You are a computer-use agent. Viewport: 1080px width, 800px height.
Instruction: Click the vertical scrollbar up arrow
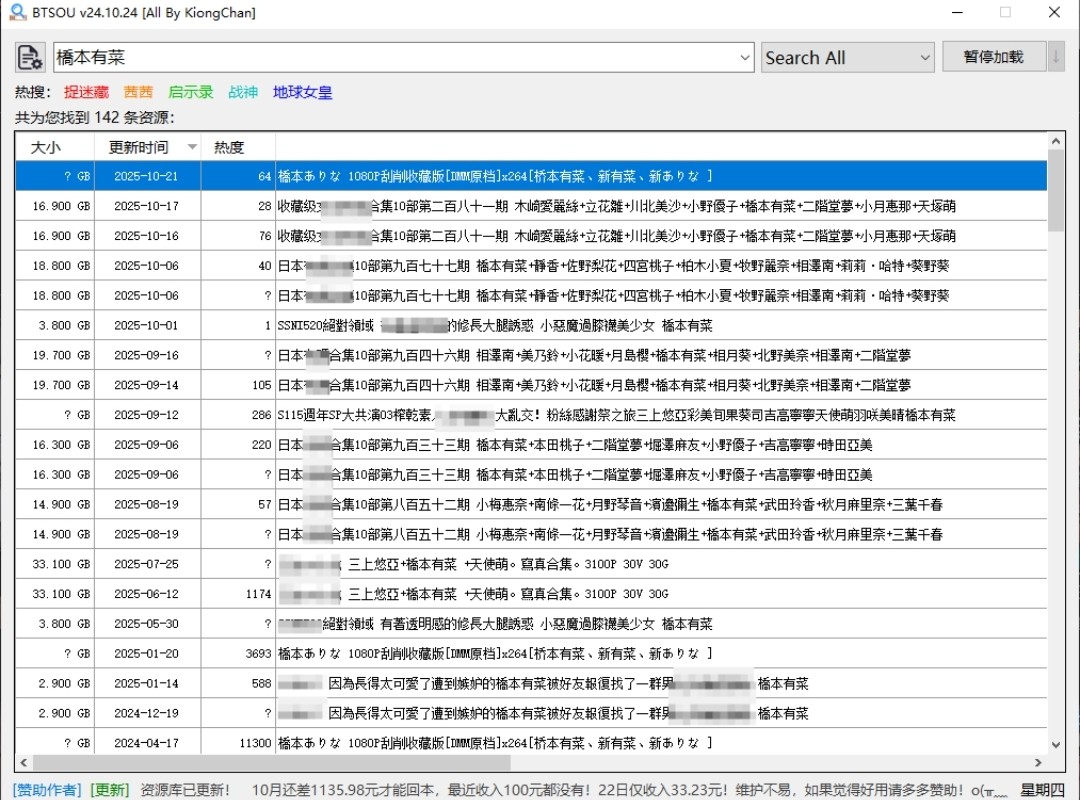(x=1056, y=141)
